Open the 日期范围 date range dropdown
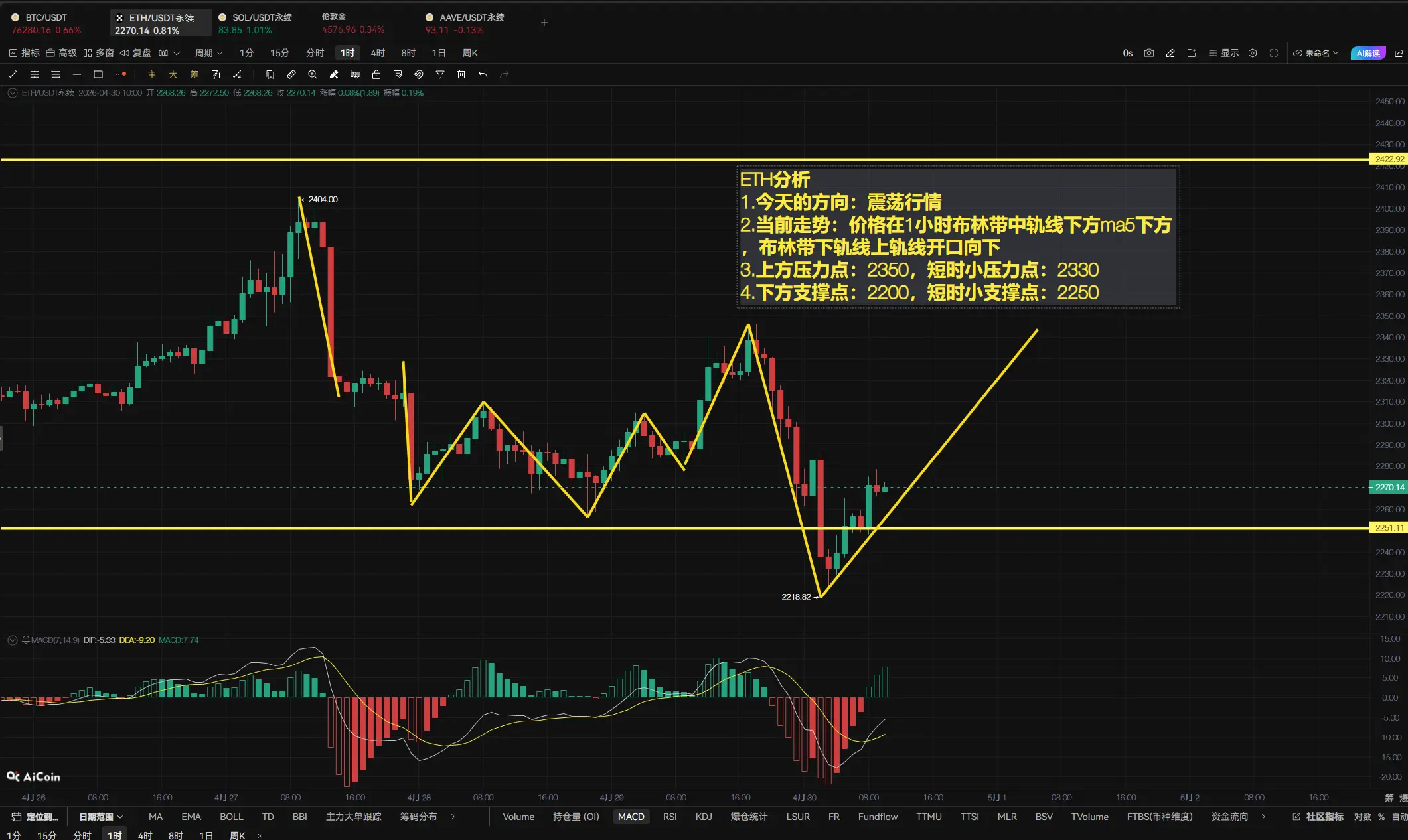 click(x=101, y=817)
